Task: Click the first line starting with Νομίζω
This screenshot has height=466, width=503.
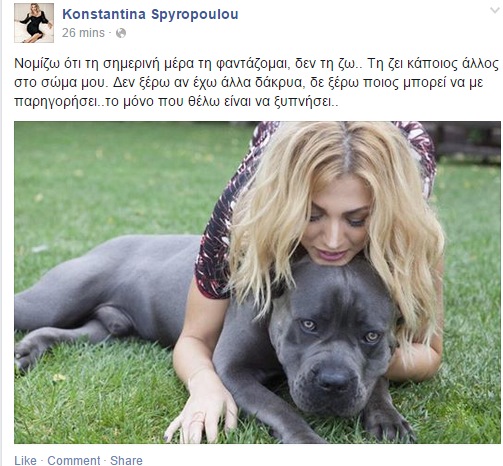Action: coord(256,63)
